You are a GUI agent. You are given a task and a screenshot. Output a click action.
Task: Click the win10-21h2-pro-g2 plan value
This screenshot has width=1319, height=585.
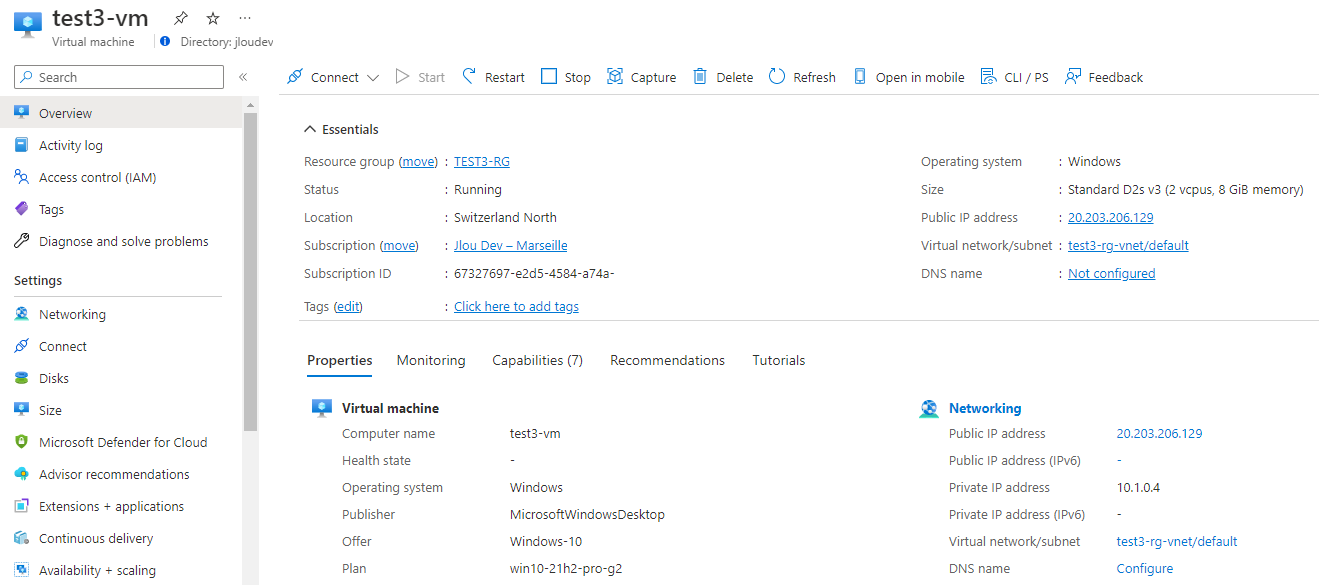566,568
